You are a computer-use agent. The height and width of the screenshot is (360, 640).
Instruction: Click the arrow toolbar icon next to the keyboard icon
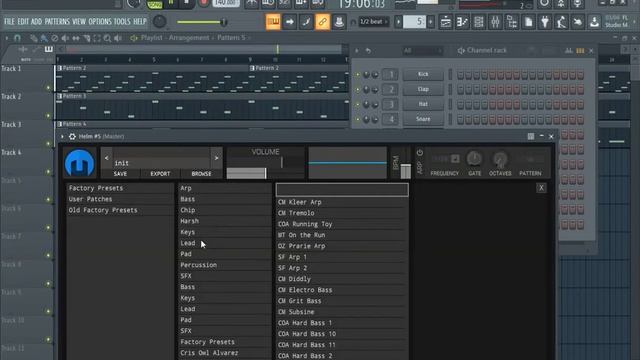tap(289, 22)
